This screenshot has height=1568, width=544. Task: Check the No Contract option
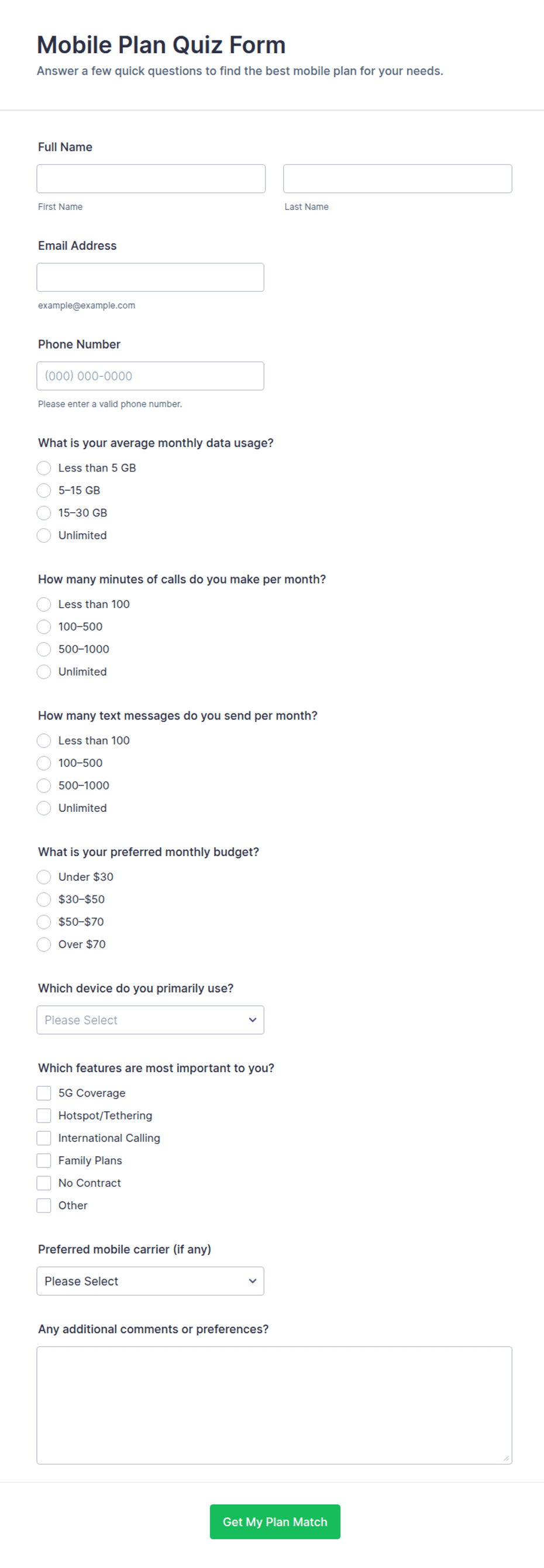44,1183
